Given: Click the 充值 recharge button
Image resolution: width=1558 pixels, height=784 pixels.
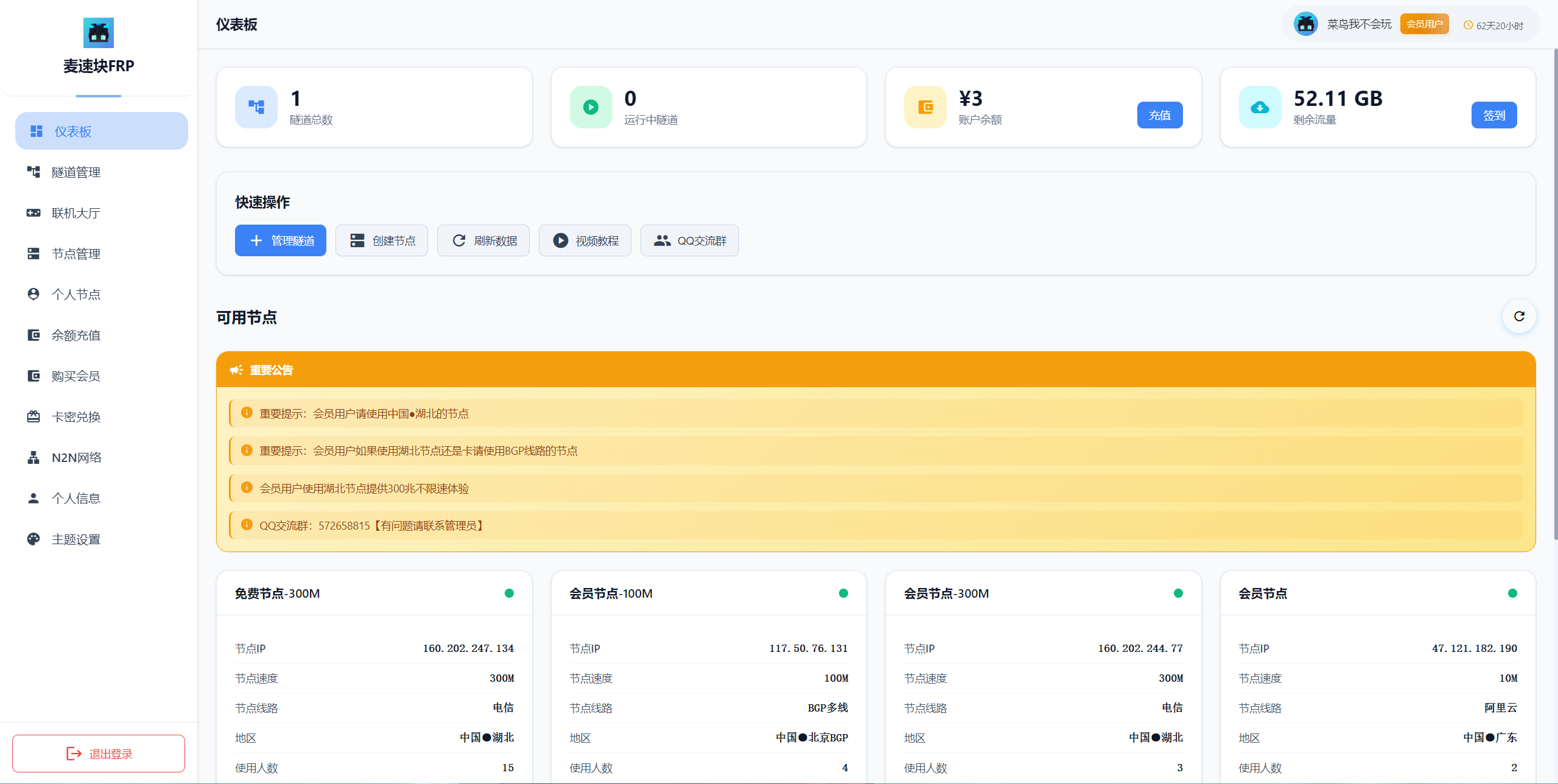Looking at the screenshot, I should [1160, 115].
